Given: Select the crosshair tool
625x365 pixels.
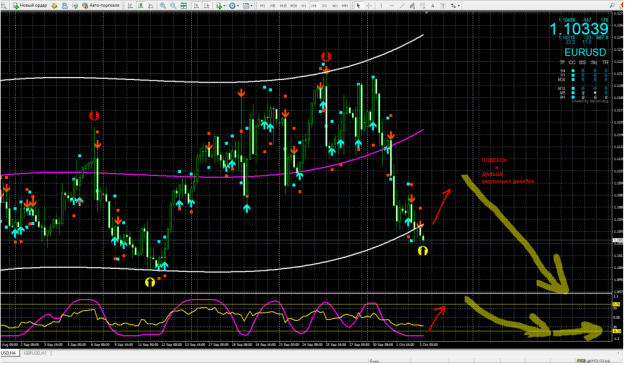Looking at the screenshot, I should (x=369, y=6).
